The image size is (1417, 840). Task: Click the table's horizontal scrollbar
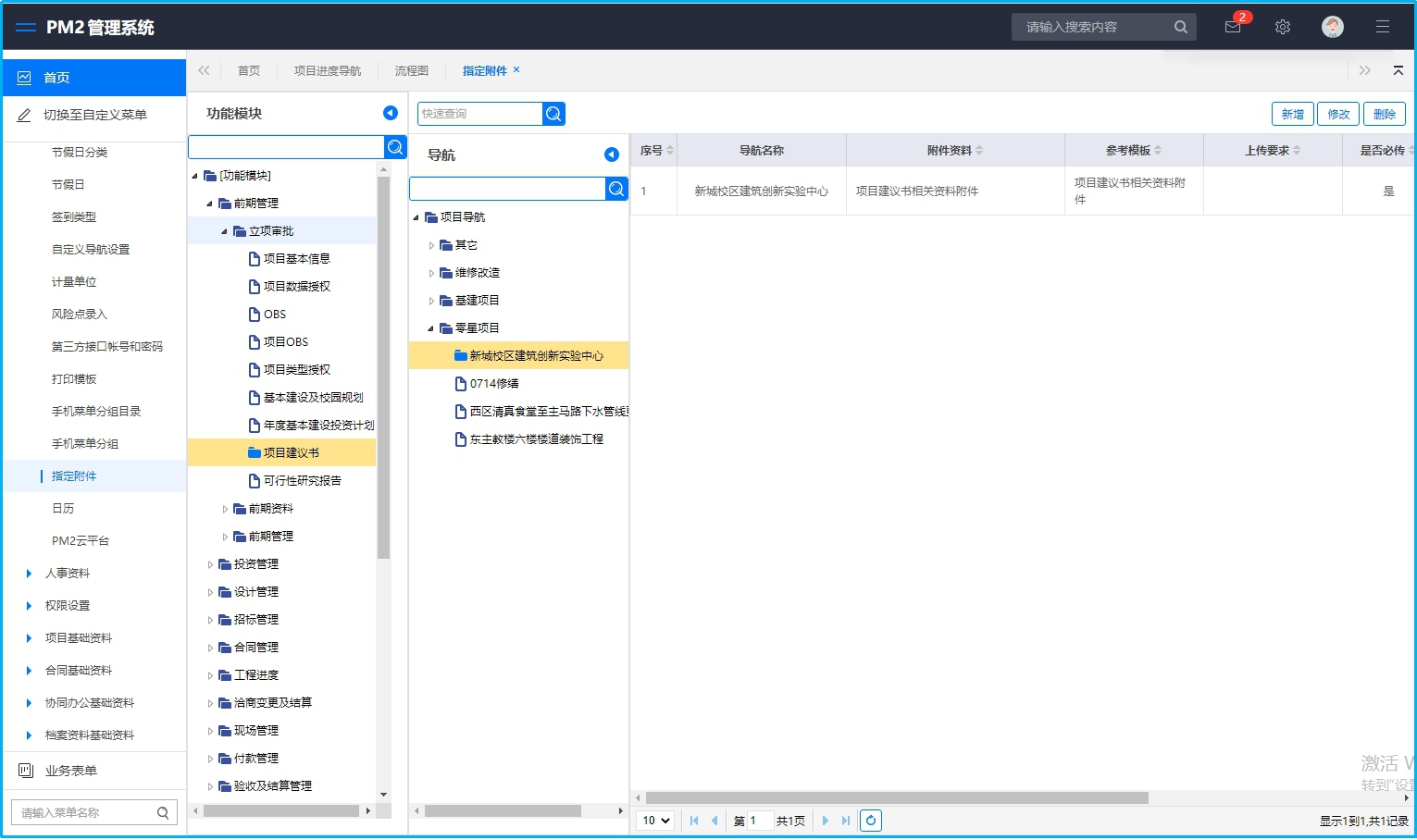896,797
